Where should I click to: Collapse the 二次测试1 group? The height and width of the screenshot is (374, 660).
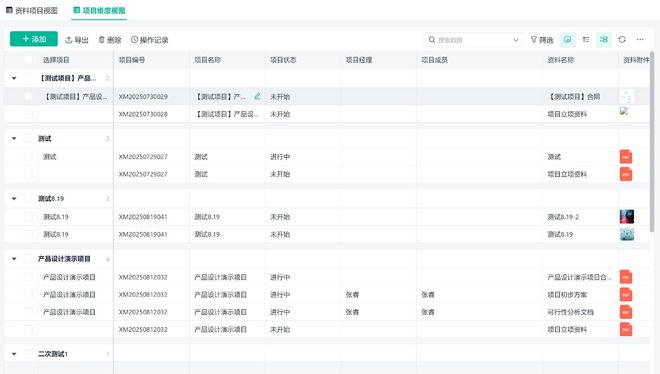click(x=14, y=354)
